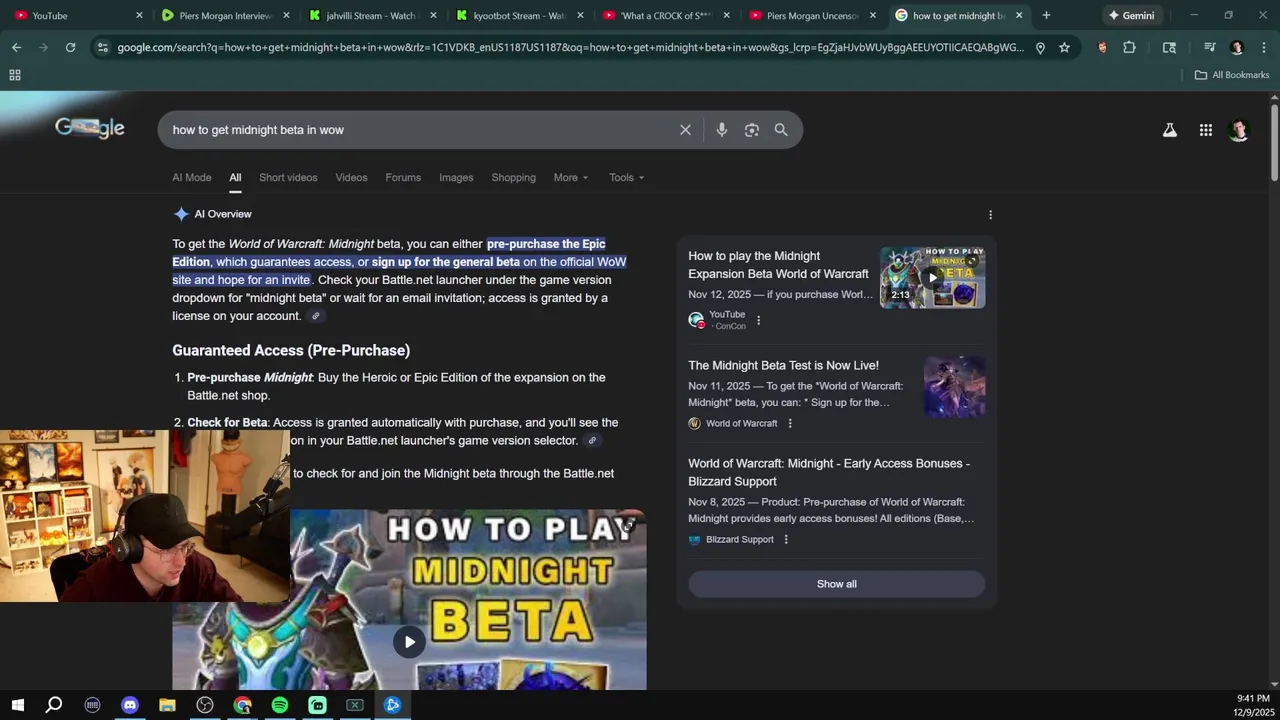Viewport: 1280px width, 720px height.
Task: Open 'Early Access Bonuses - Blizzard Support' link
Action: pyautogui.click(x=829, y=472)
